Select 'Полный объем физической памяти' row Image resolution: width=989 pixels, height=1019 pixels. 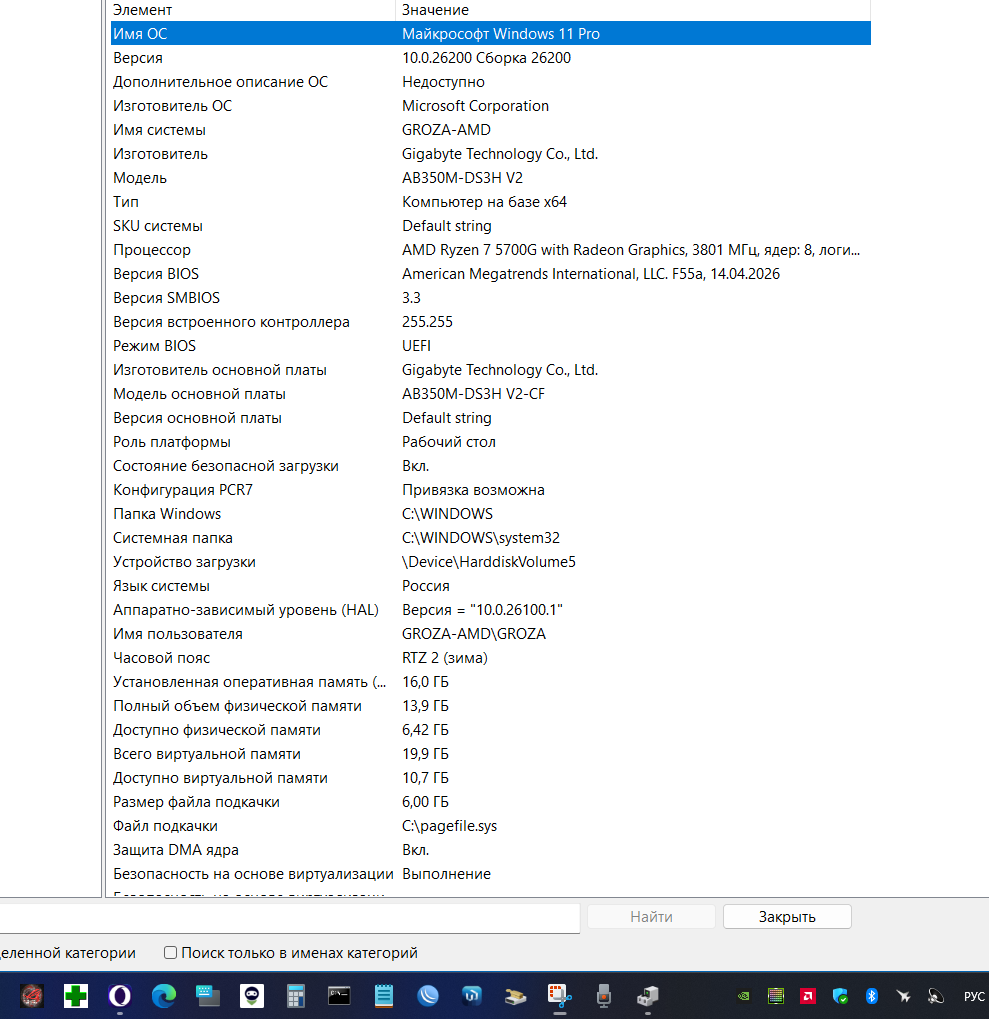pos(491,707)
